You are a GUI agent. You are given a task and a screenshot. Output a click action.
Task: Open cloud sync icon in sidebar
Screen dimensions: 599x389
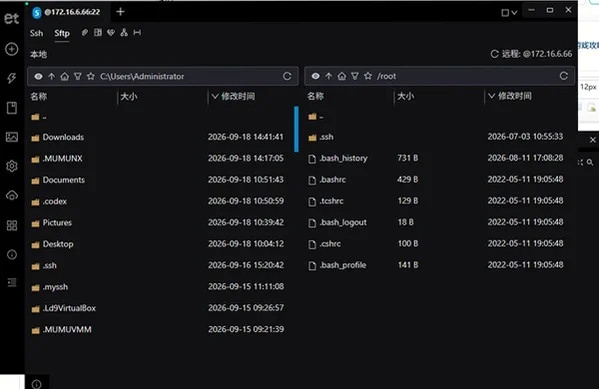[x=12, y=195]
